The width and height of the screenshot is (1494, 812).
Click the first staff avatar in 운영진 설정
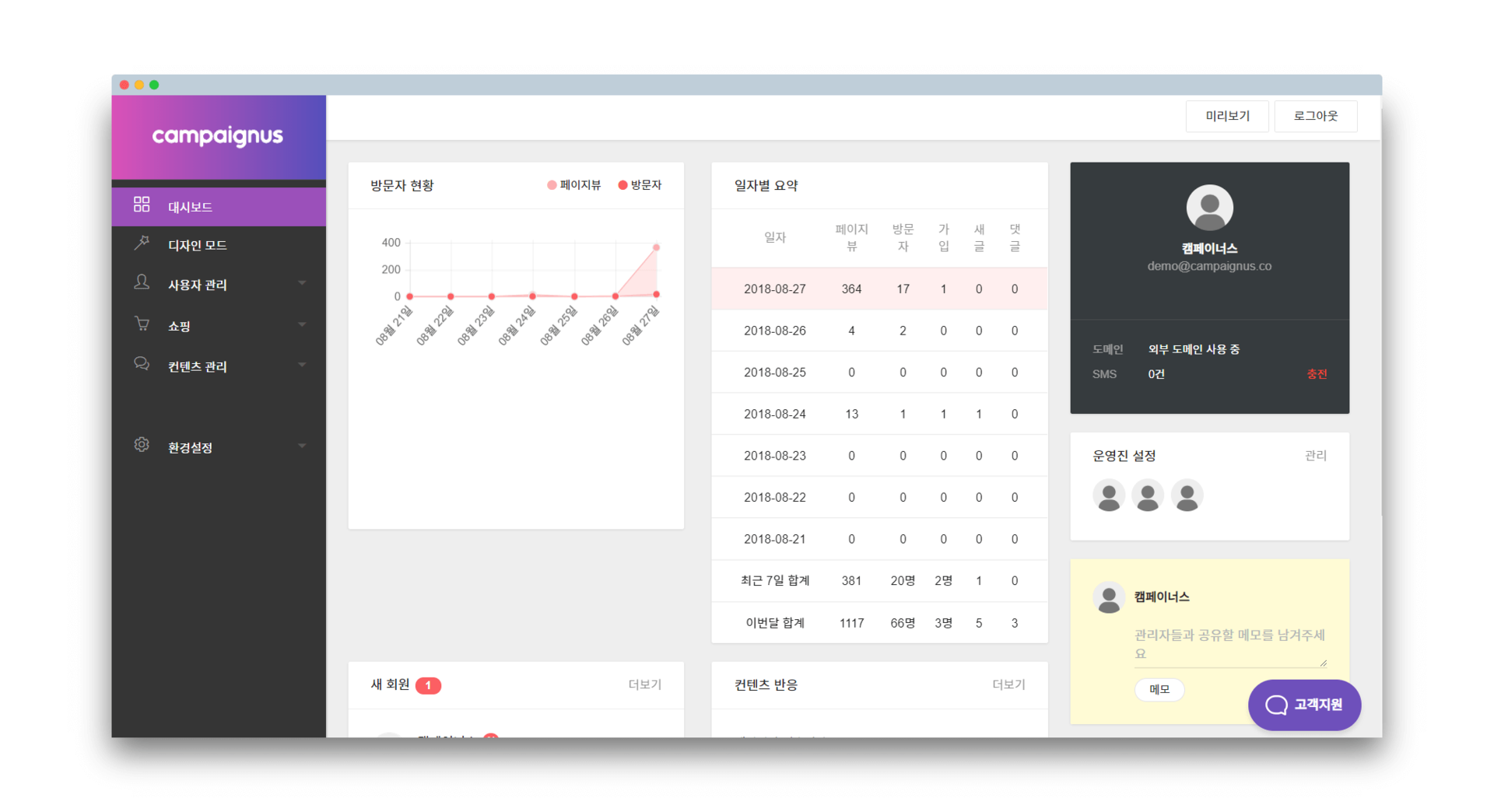(x=1109, y=495)
